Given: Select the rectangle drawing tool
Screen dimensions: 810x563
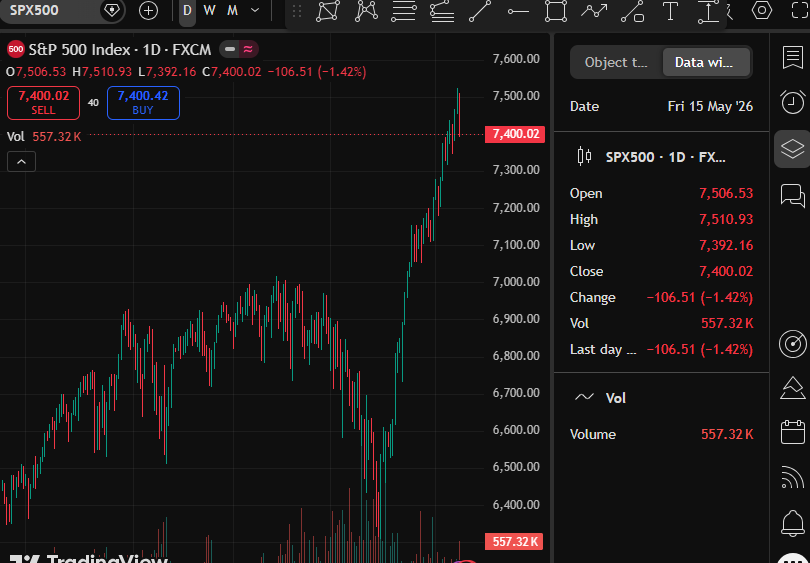Looking at the screenshot, I should (x=556, y=11).
